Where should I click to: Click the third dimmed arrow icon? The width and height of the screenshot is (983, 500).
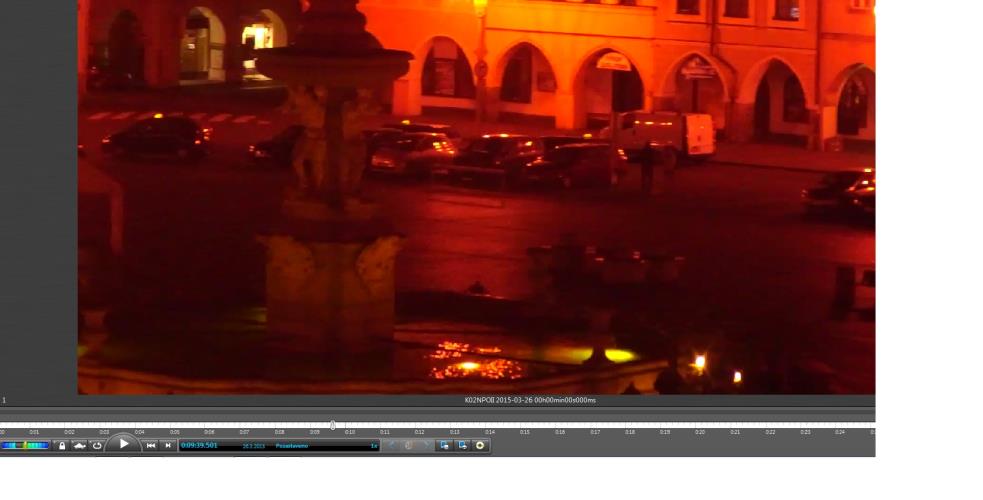[x=426, y=445]
